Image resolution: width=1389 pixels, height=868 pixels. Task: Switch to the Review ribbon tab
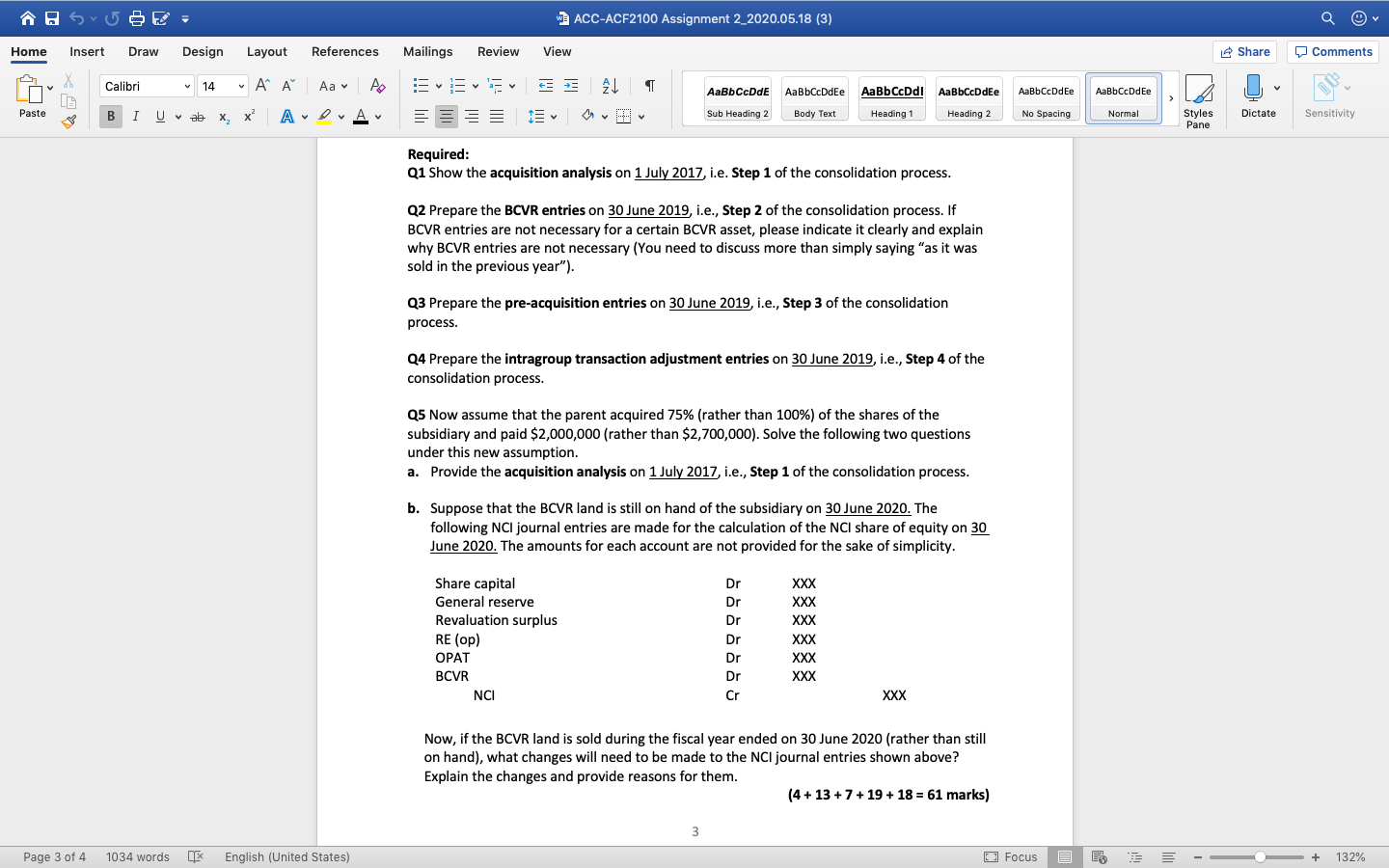click(x=498, y=52)
